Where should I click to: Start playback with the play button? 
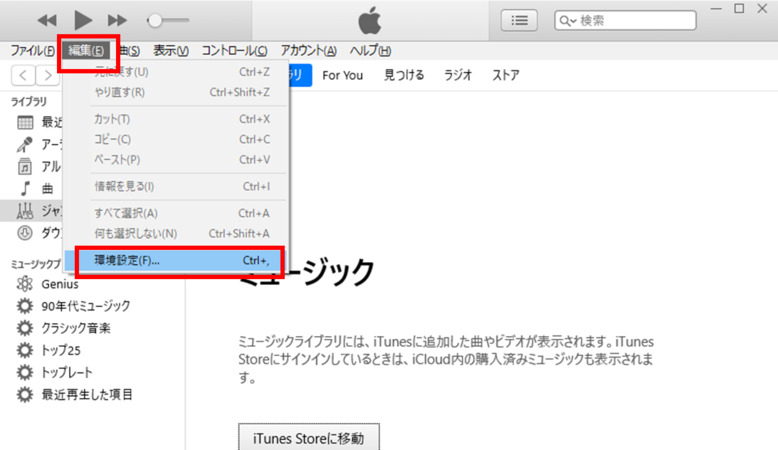point(82,20)
